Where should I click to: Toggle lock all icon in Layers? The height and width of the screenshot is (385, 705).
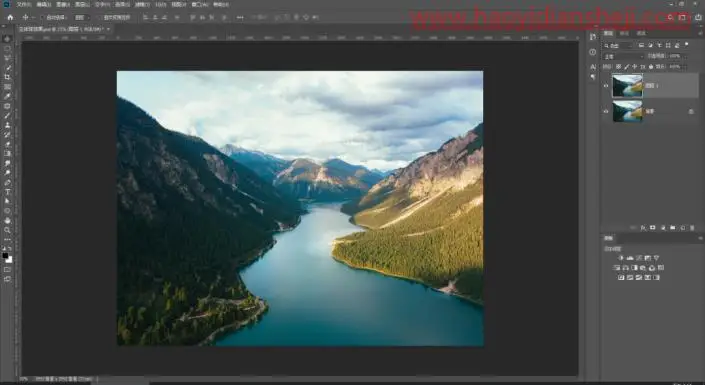[x=651, y=67]
